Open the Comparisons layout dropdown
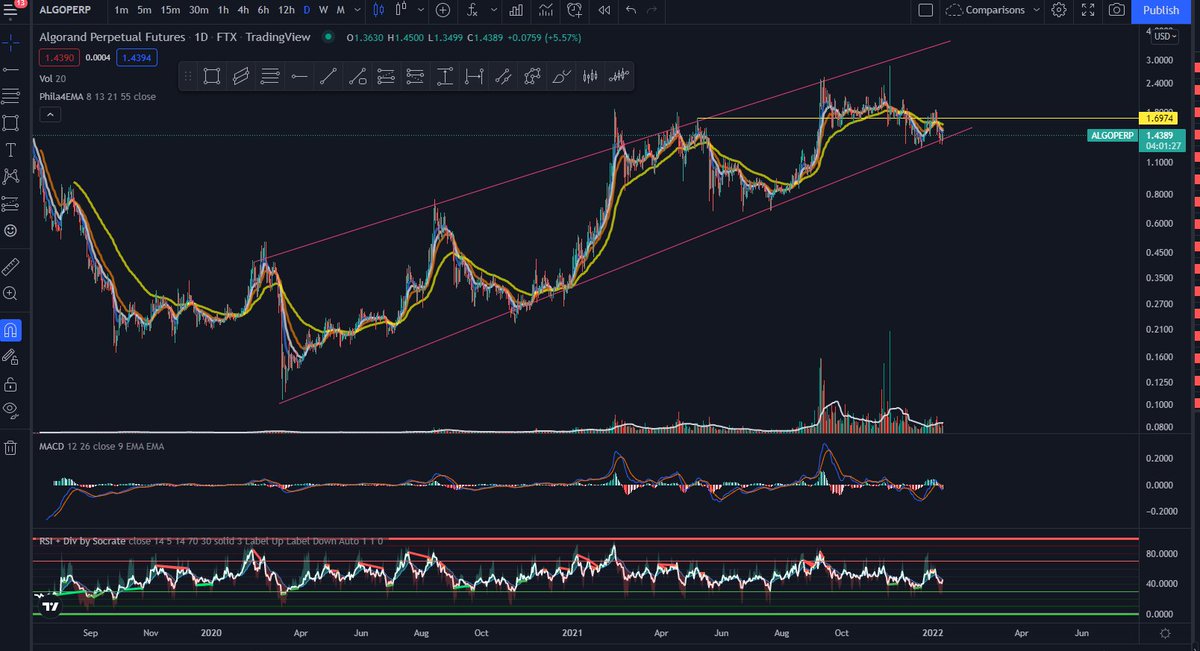 [x=992, y=10]
